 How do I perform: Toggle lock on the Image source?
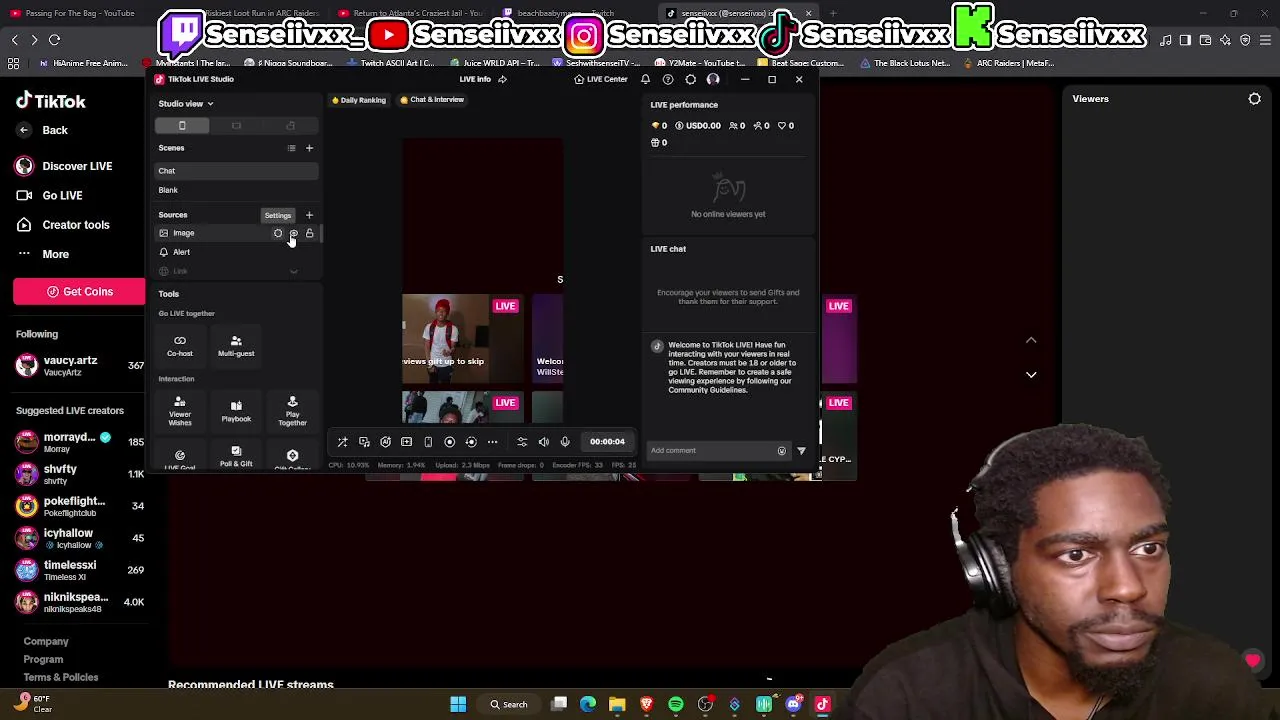point(309,233)
